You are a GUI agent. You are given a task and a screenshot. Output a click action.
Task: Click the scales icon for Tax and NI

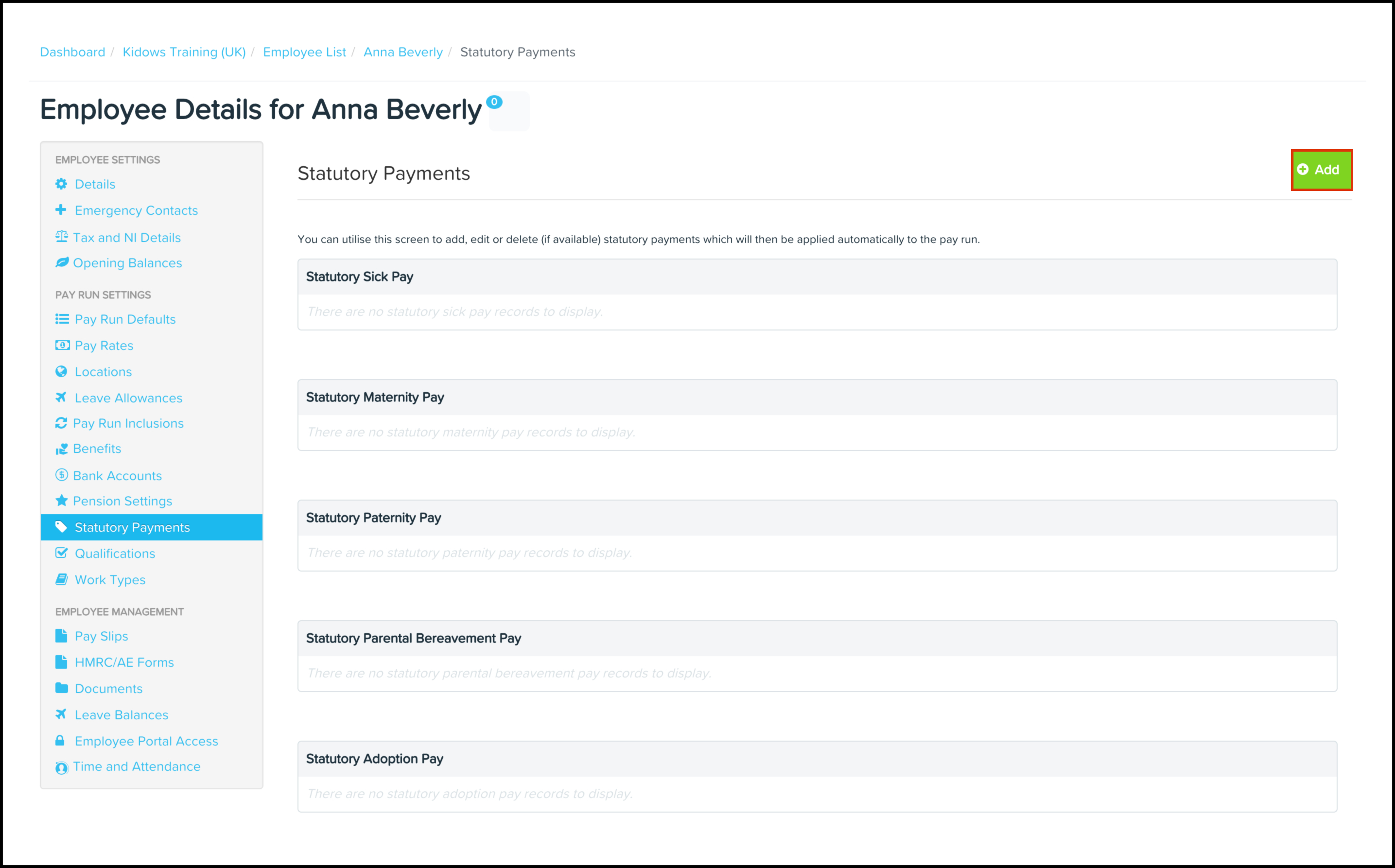[x=61, y=237]
